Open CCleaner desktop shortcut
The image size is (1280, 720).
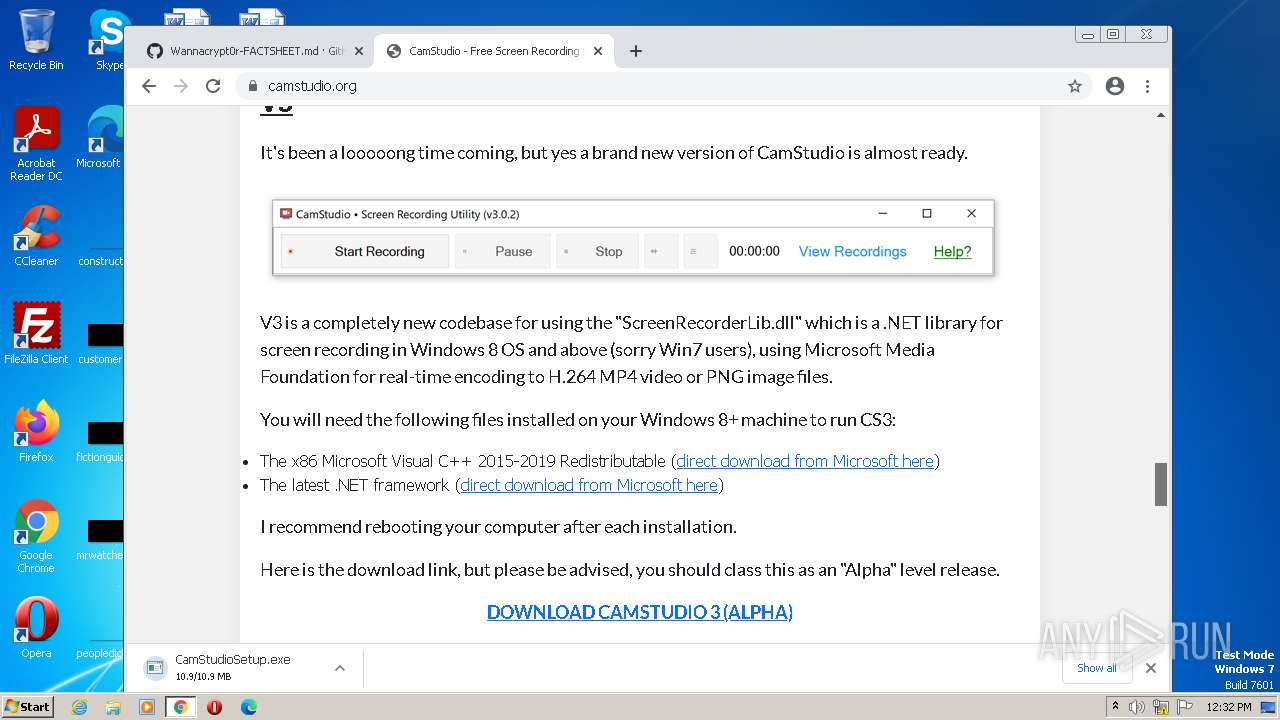(x=36, y=236)
